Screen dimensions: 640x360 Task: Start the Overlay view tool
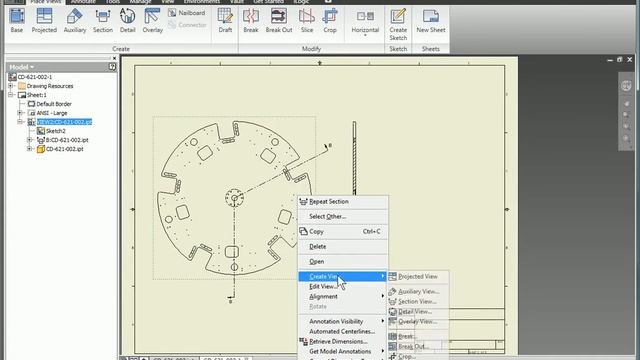[x=153, y=20]
